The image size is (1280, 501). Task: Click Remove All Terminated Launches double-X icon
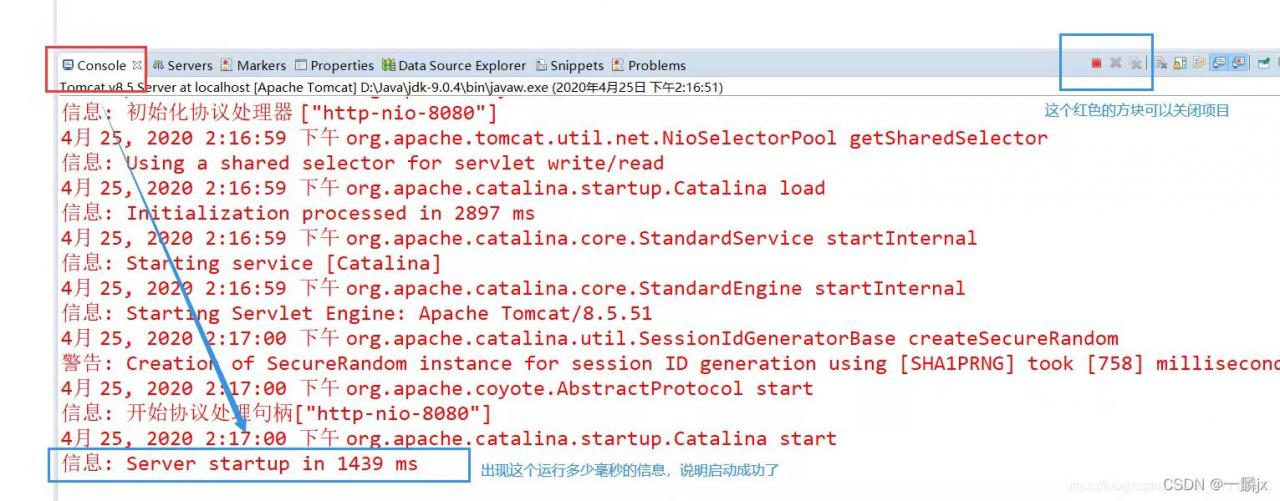pyautogui.click(x=1135, y=64)
